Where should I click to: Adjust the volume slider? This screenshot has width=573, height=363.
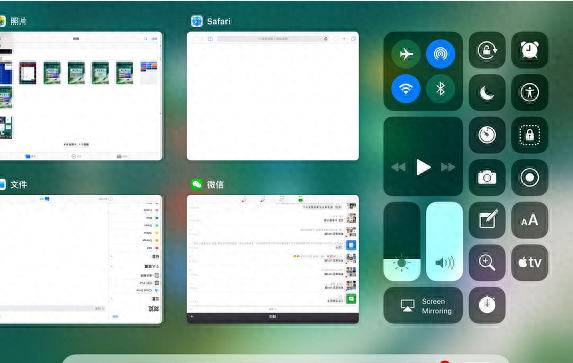point(444,241)
